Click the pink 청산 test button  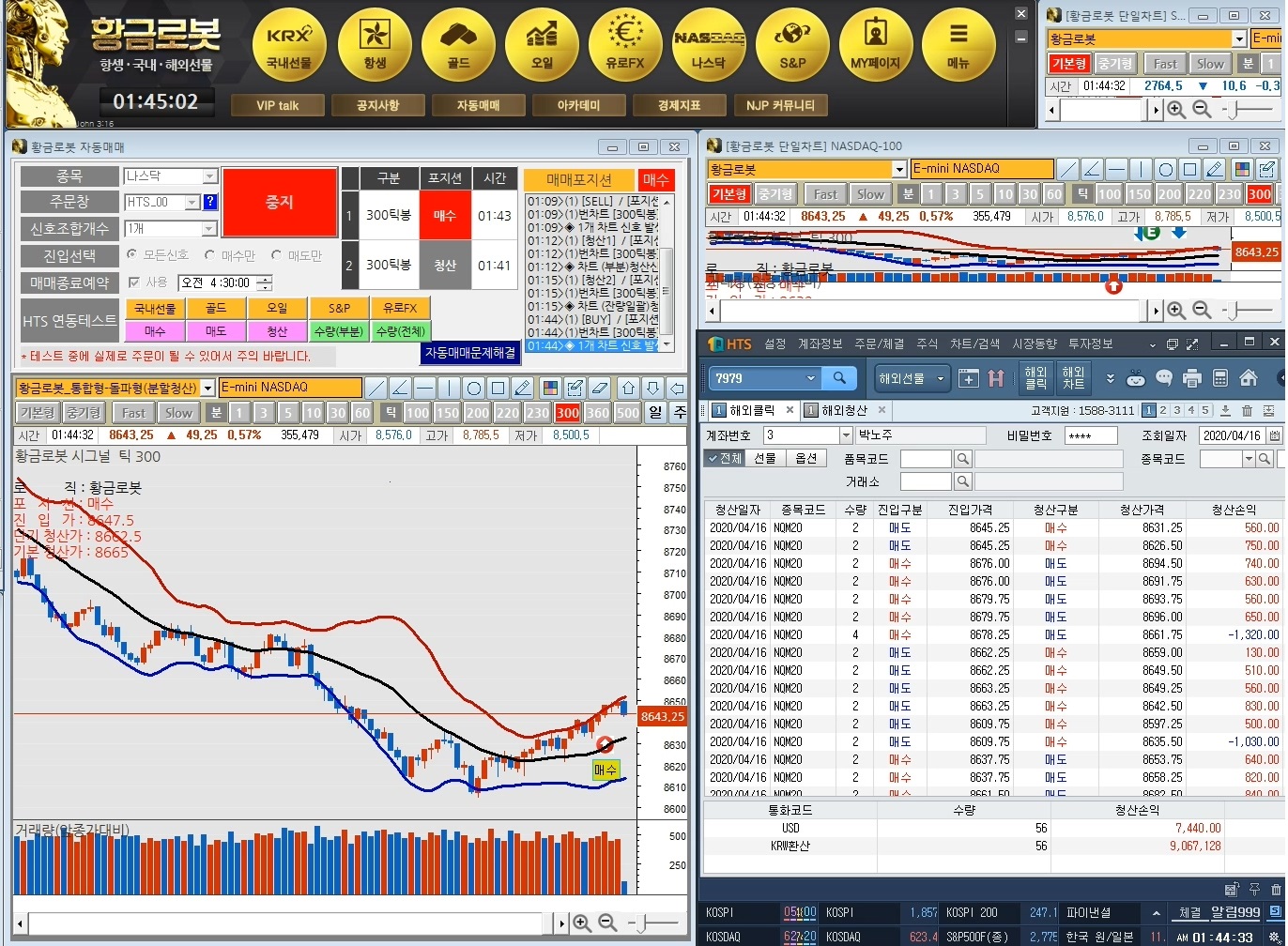(277, 331)
